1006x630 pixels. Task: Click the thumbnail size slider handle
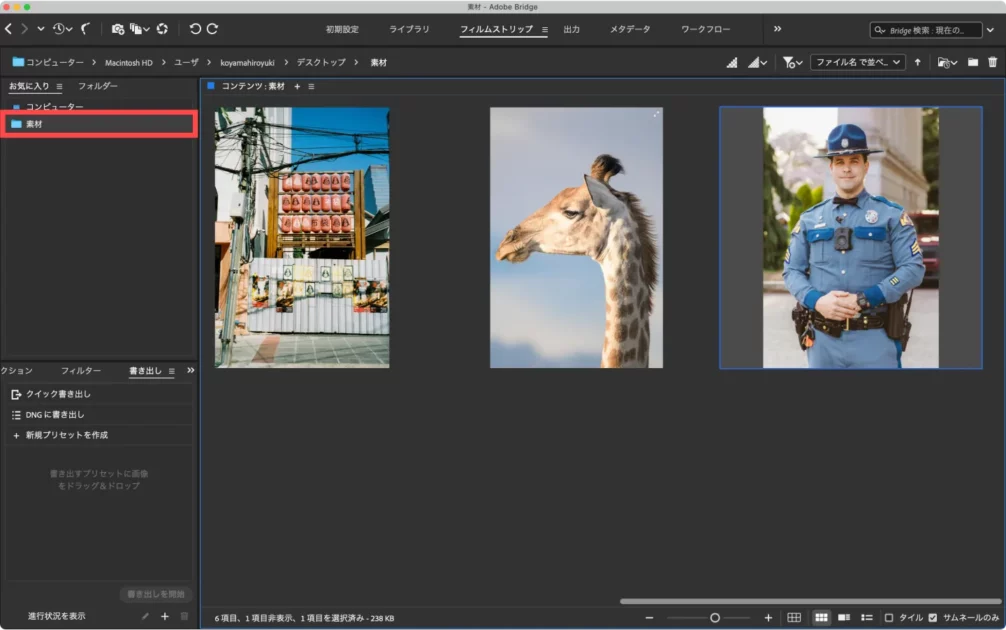click(715, 618)
